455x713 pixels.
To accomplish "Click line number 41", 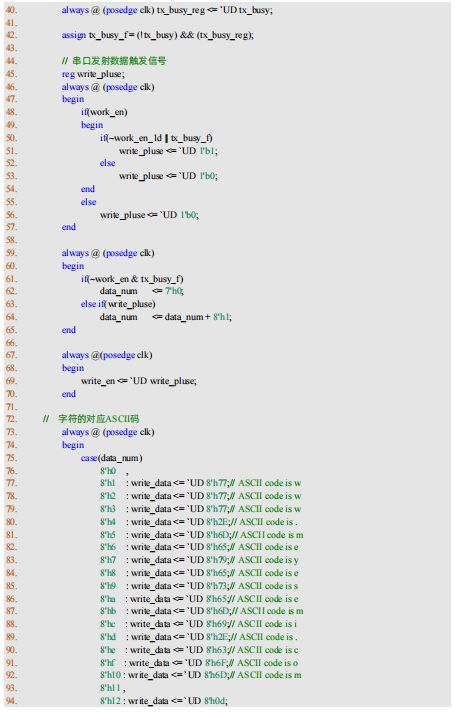I will pyautogui.click(x=11, y=23).
